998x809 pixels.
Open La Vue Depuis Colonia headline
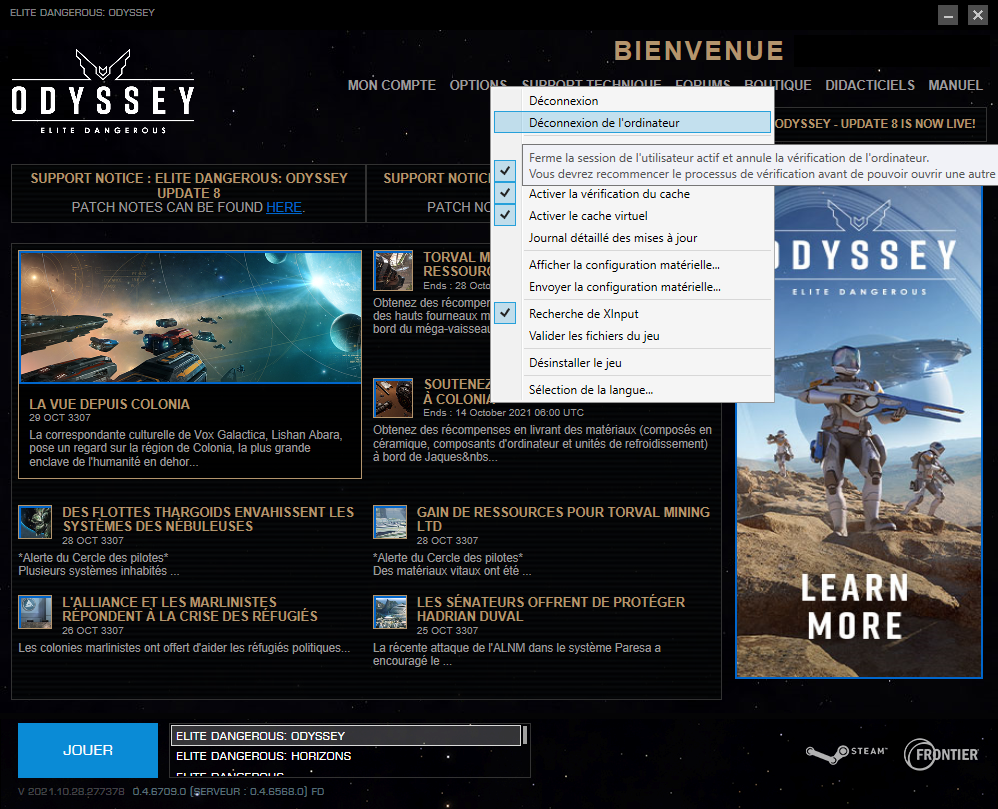coord(109,404)
